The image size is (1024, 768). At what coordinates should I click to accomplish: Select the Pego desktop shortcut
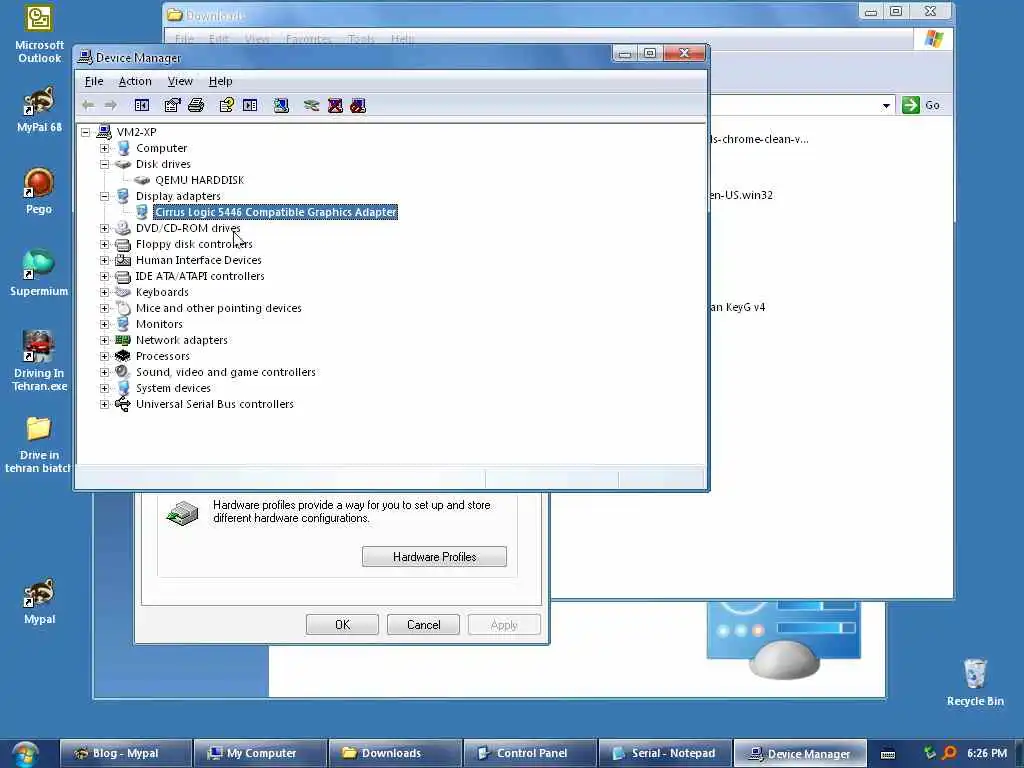click(39, 191)
